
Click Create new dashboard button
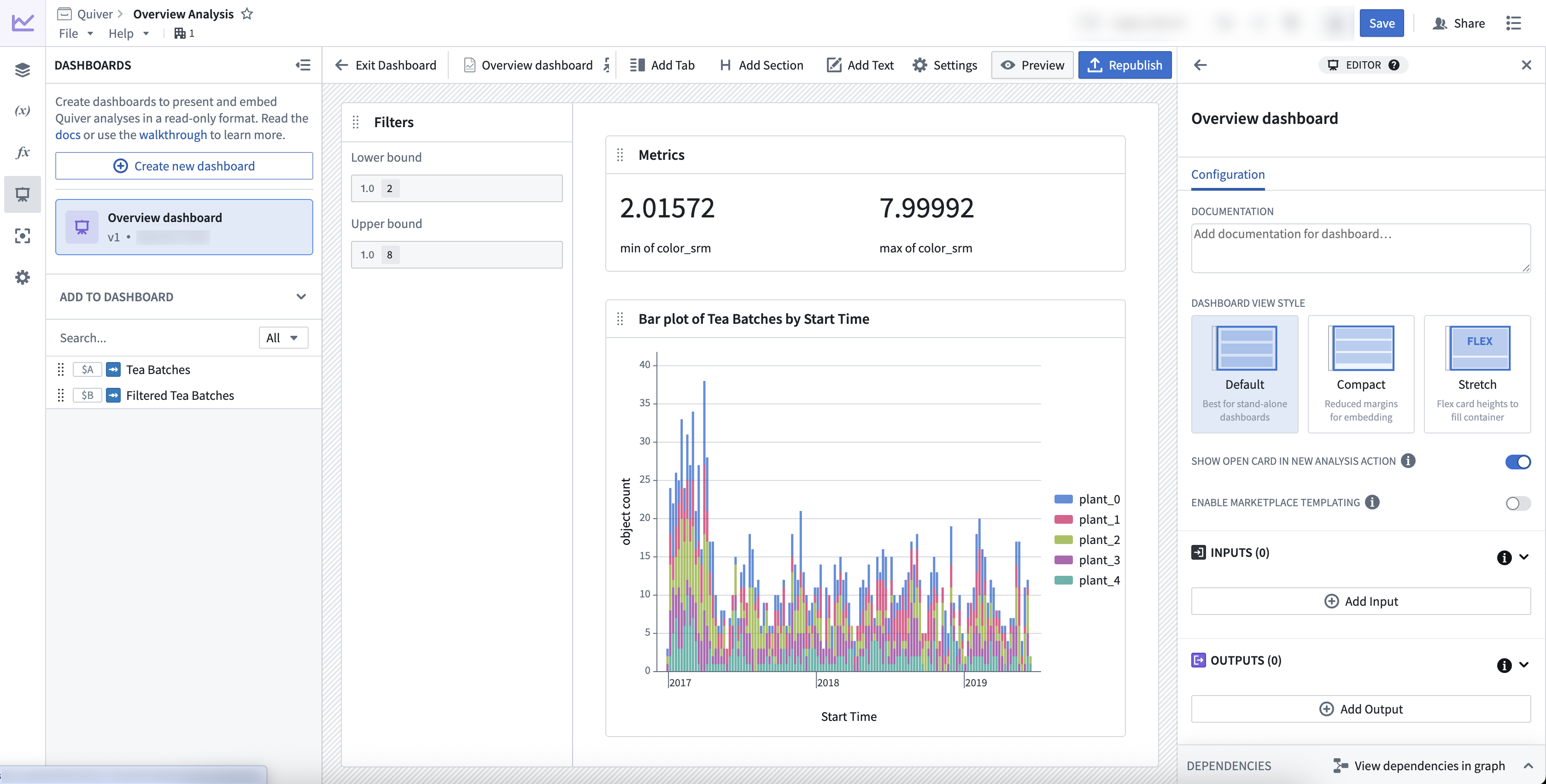coord(184,166)
